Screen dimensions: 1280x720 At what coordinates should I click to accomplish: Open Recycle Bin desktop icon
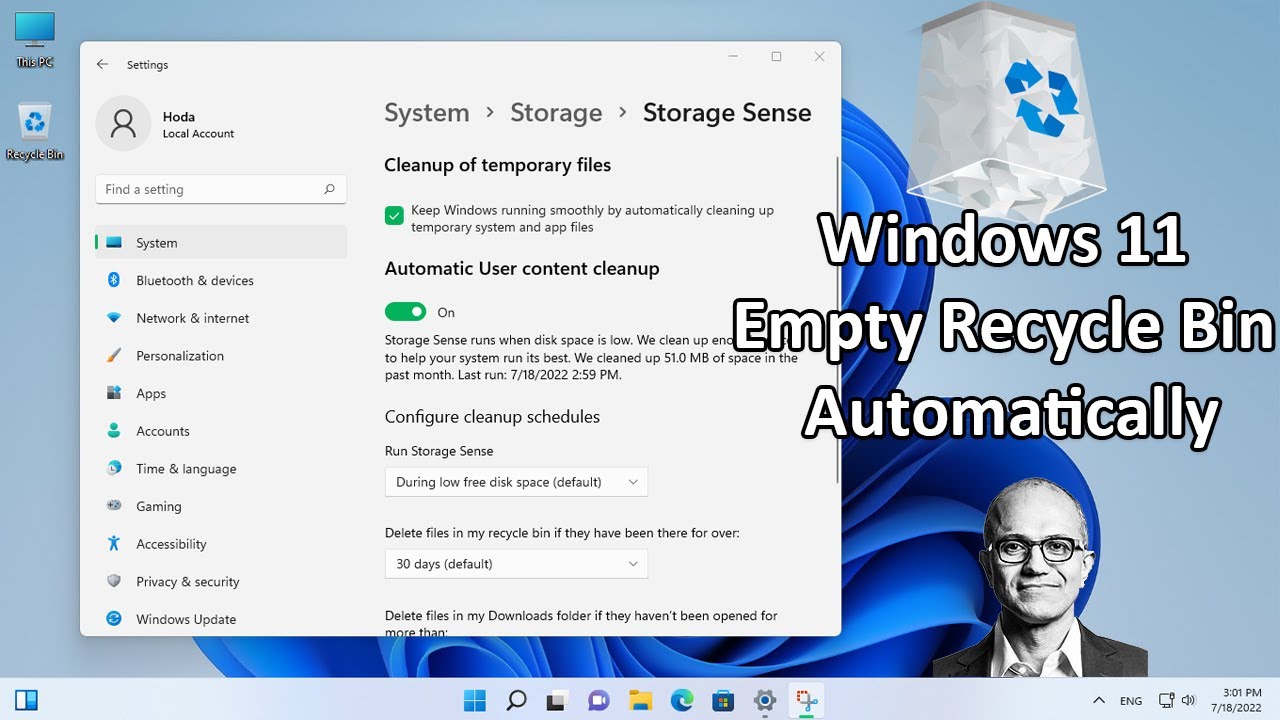click(34, 132)
